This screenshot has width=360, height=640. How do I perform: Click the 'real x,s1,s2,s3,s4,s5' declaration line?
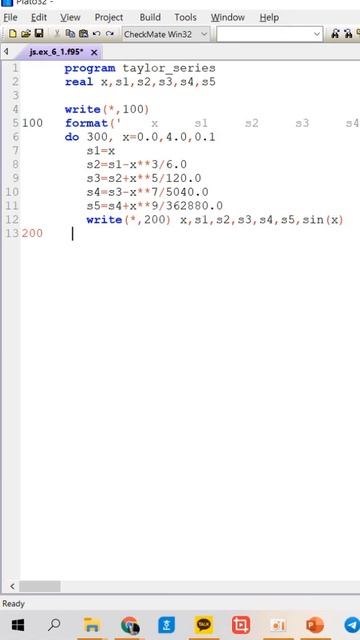[x=140, y=82]
